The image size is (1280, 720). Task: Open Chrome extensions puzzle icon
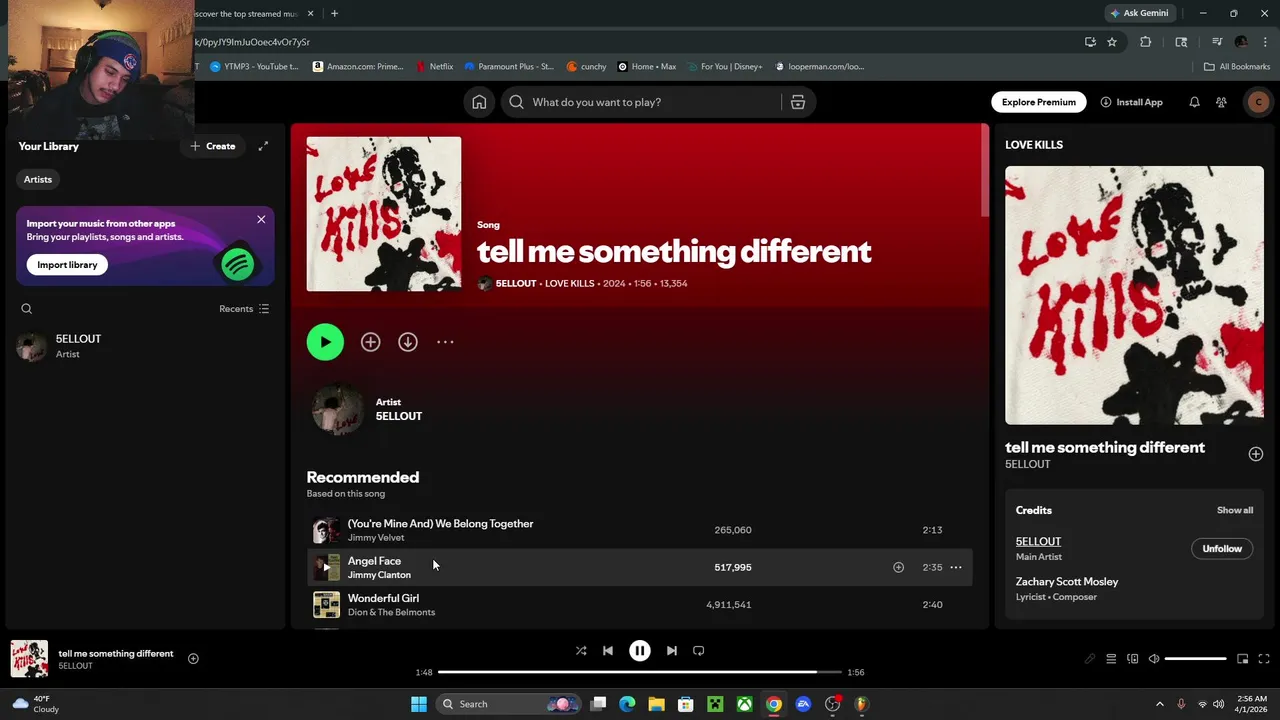click(1146, 42)
